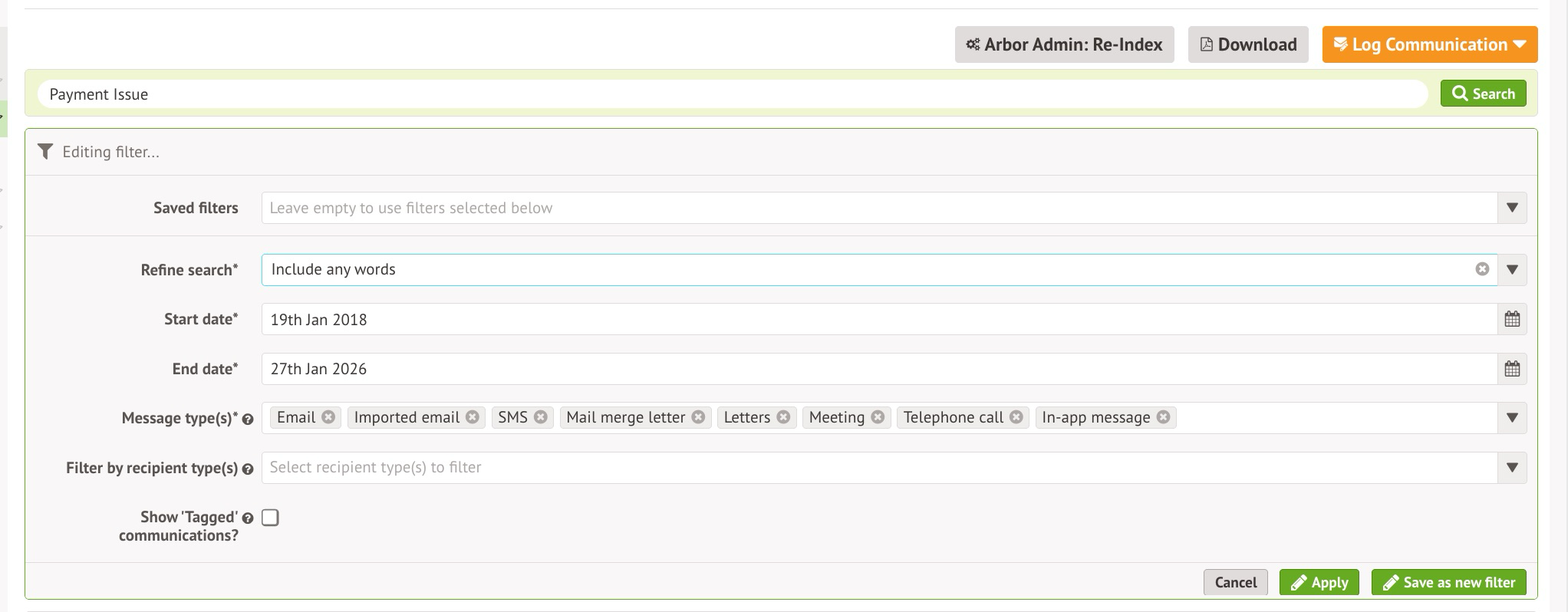Open the Start date calendar picker
The height and width of the screenshot is (612, 1568).
point(1511,319)
